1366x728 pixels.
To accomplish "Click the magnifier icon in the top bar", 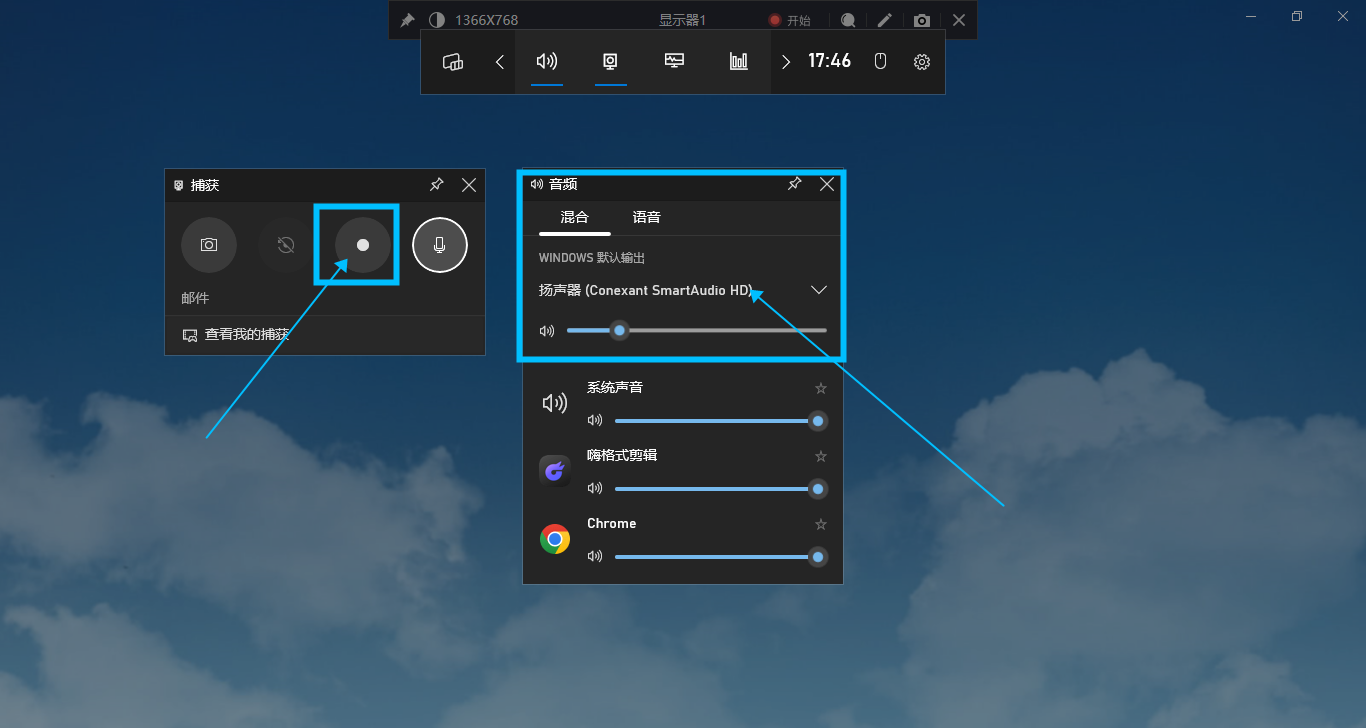I will tap(847, 20).
